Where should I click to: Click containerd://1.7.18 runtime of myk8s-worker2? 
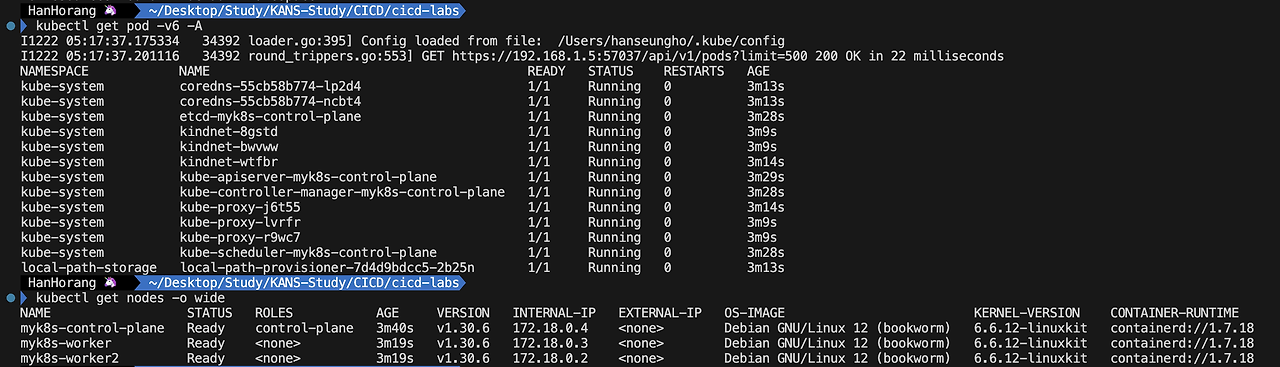point(1182,358)
